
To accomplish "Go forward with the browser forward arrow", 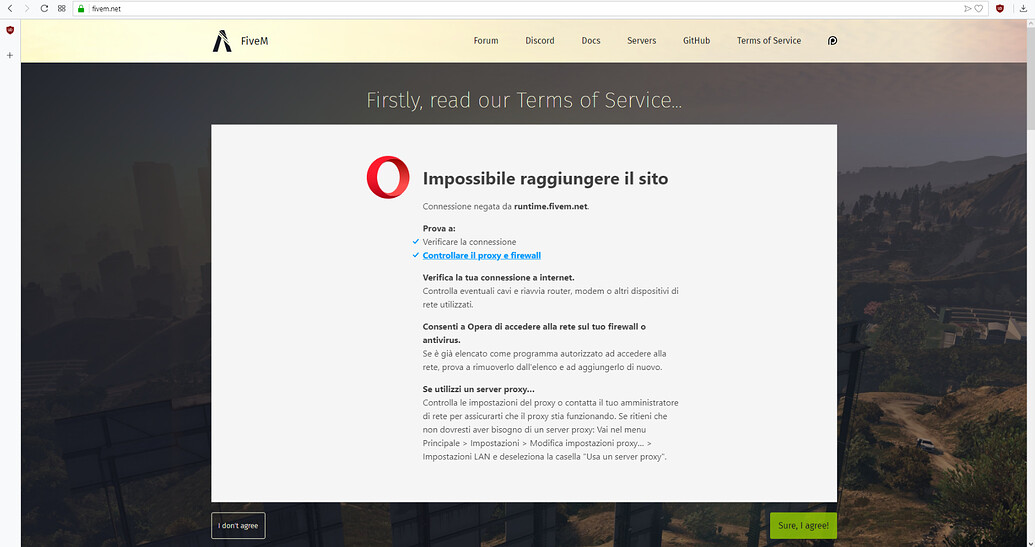I will (27, 9).
